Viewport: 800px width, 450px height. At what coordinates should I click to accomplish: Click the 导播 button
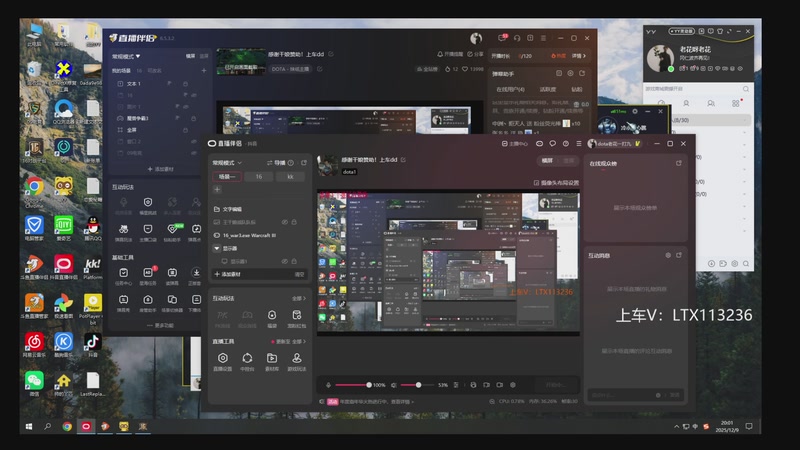pos(276,163)
